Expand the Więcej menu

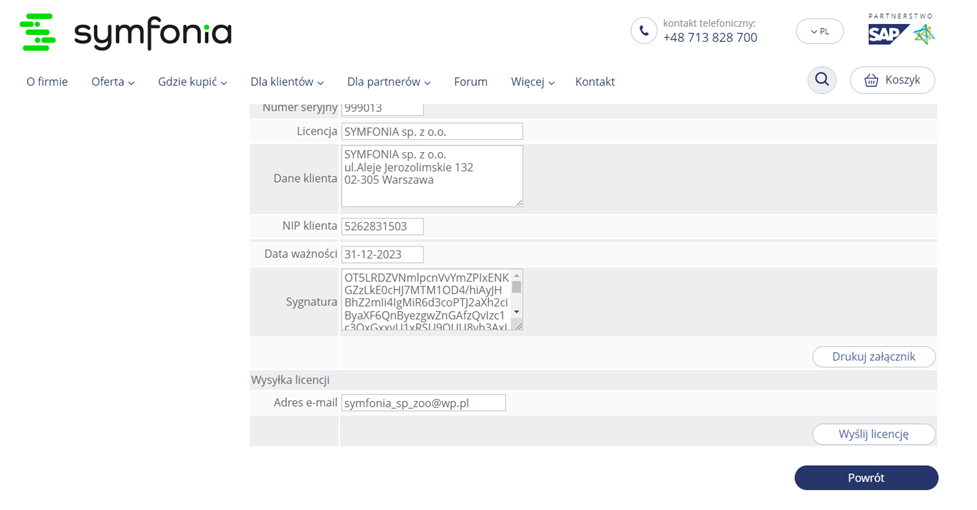coord(533,82)
